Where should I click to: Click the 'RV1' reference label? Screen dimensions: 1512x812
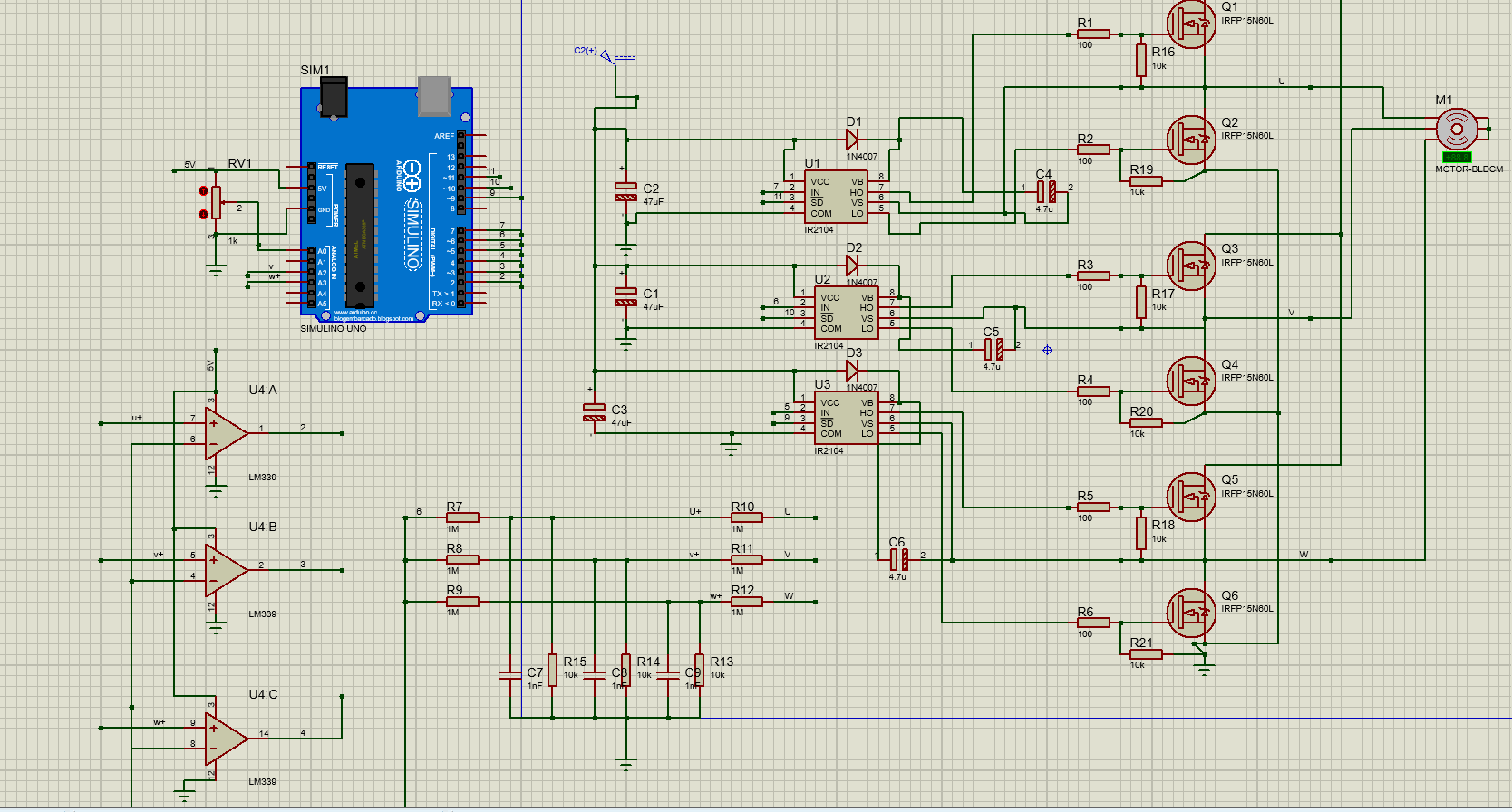(239, 163)
